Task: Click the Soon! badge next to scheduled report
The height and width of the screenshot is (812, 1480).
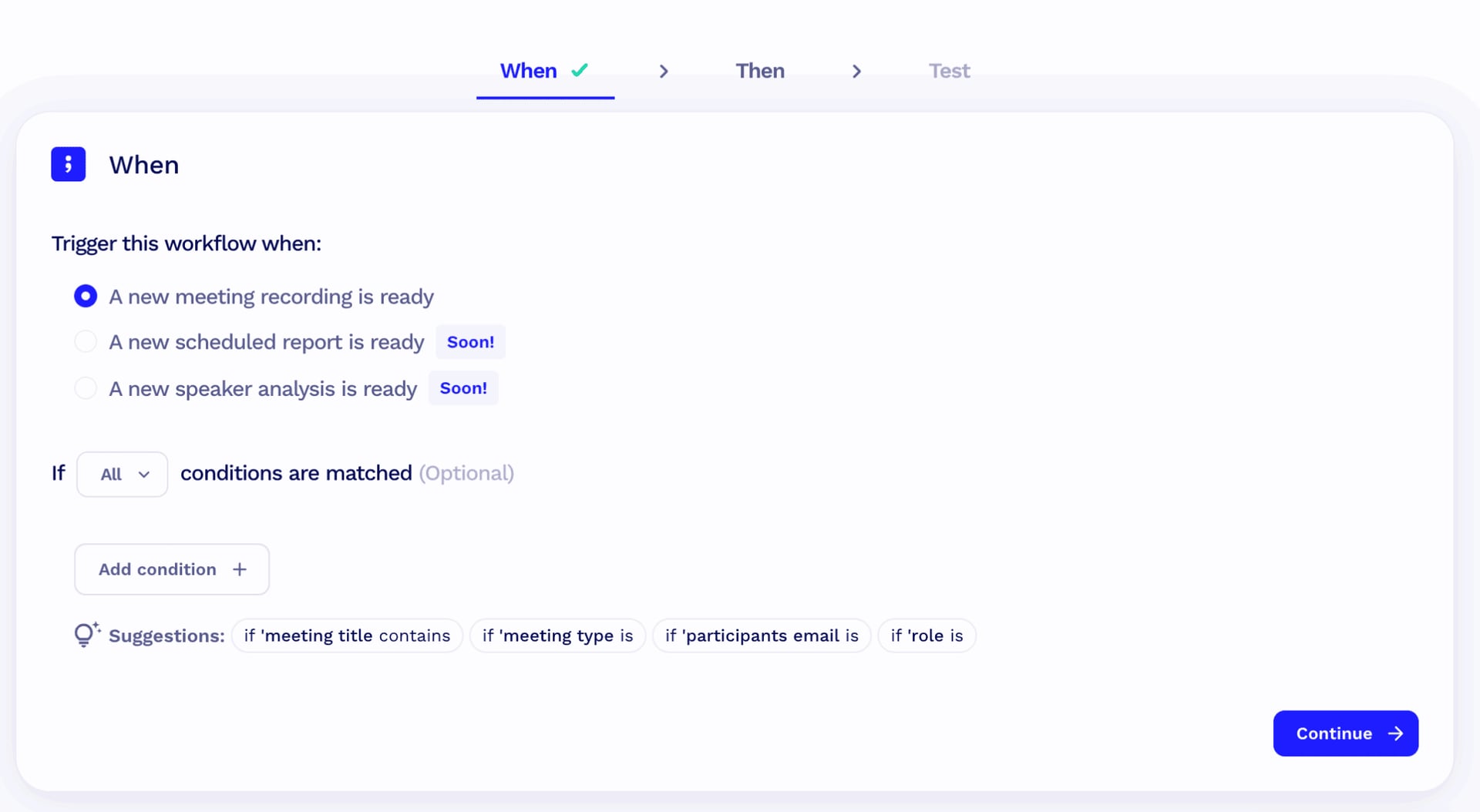Action: (470, 342)
